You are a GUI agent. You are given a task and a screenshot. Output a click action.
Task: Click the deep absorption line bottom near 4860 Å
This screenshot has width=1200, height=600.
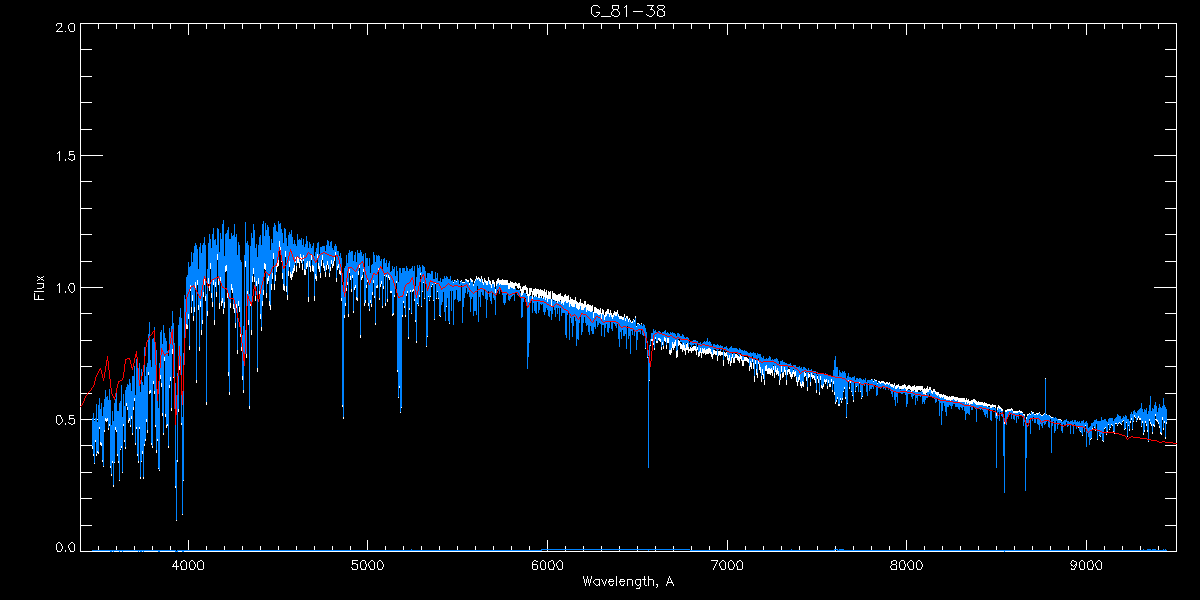(343, 416)
